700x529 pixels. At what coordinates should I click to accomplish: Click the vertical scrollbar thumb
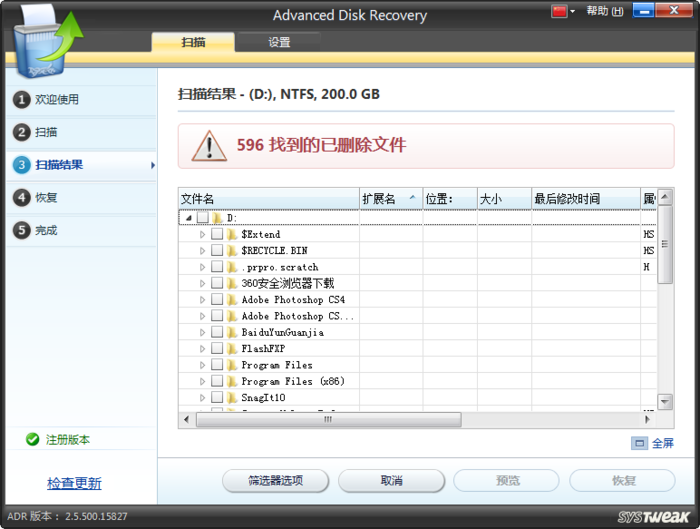(665, 244)
